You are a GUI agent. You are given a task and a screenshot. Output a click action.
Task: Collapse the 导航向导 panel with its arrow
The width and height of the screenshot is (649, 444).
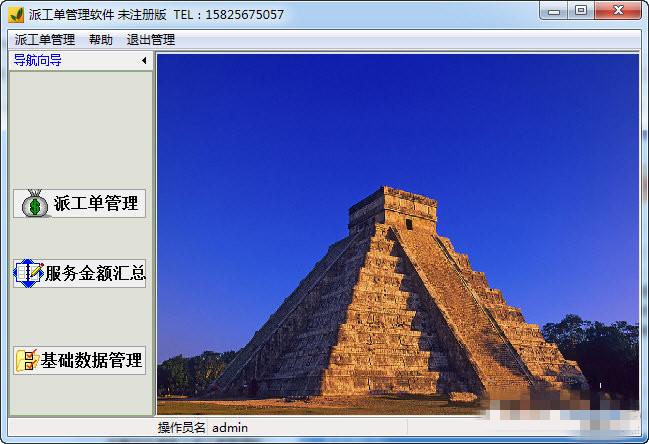(x=144, y=61)
